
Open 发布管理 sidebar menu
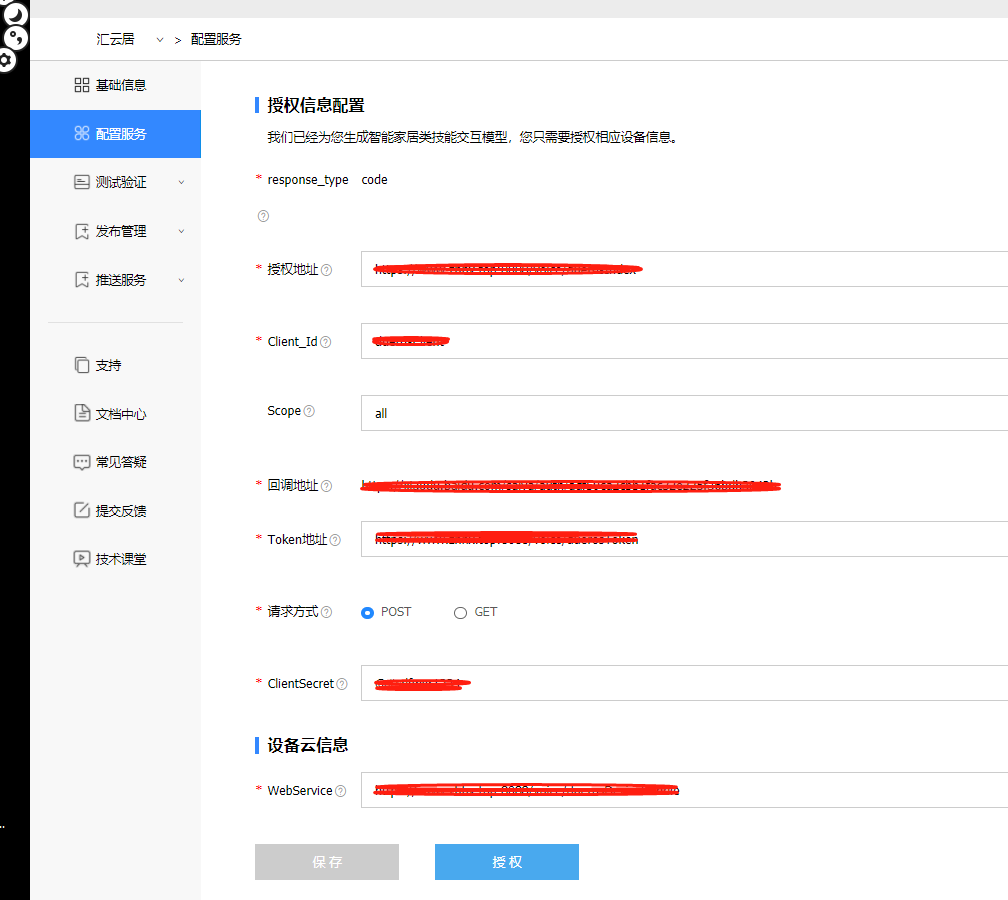[115, 231]
